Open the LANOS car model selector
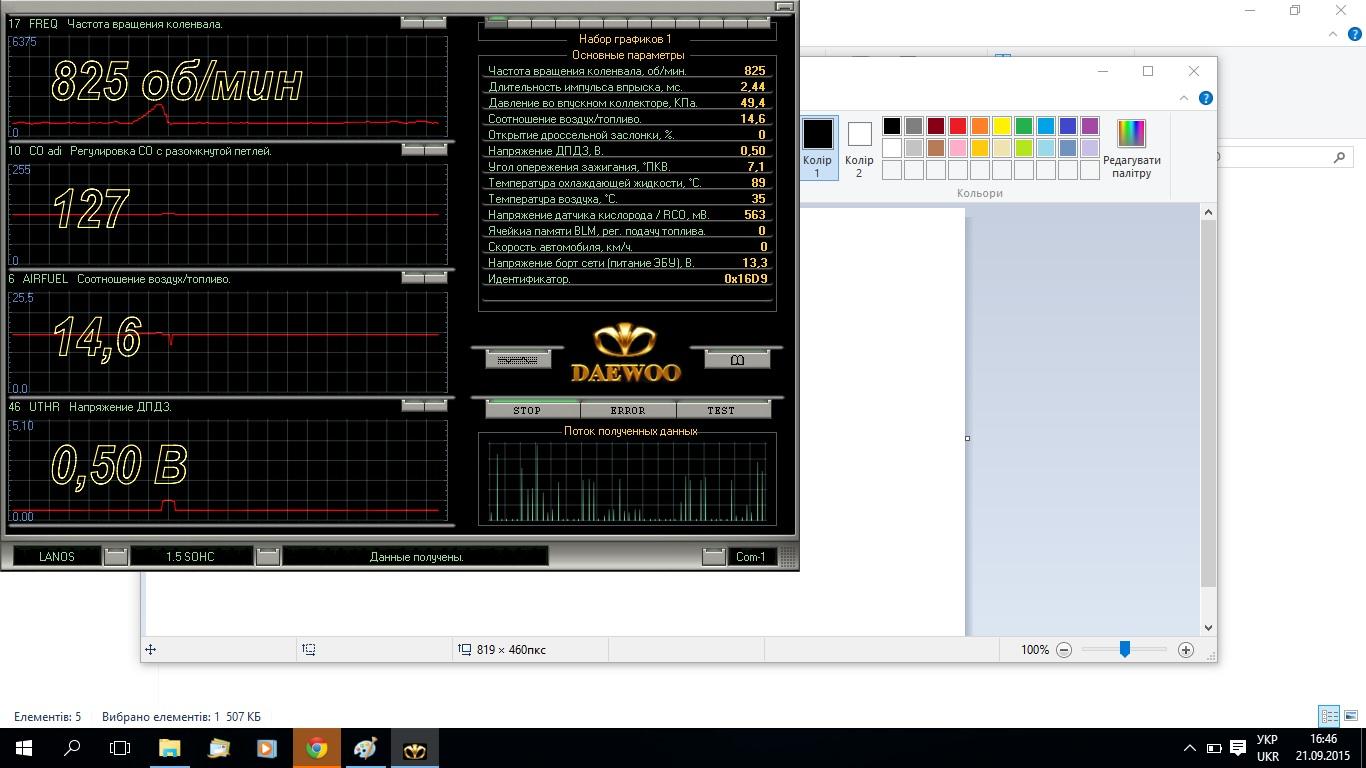The height and width of the screenshot is (768, 1366). coord(116,556)
